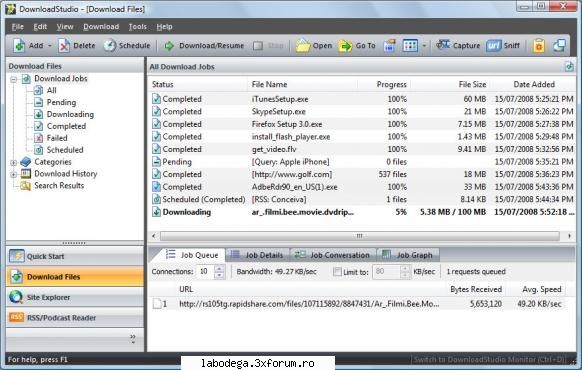Increase the Connections count with the up arrow
Image resolution: width=582 pixels, height=370 pixels.
tap(219, 268)
